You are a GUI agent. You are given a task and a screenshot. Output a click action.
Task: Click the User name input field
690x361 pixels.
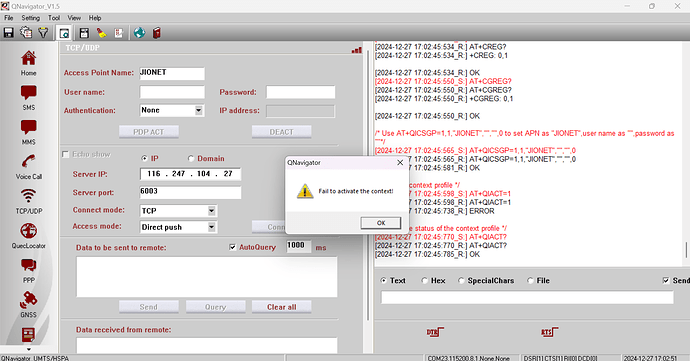(x=172, y=92)
